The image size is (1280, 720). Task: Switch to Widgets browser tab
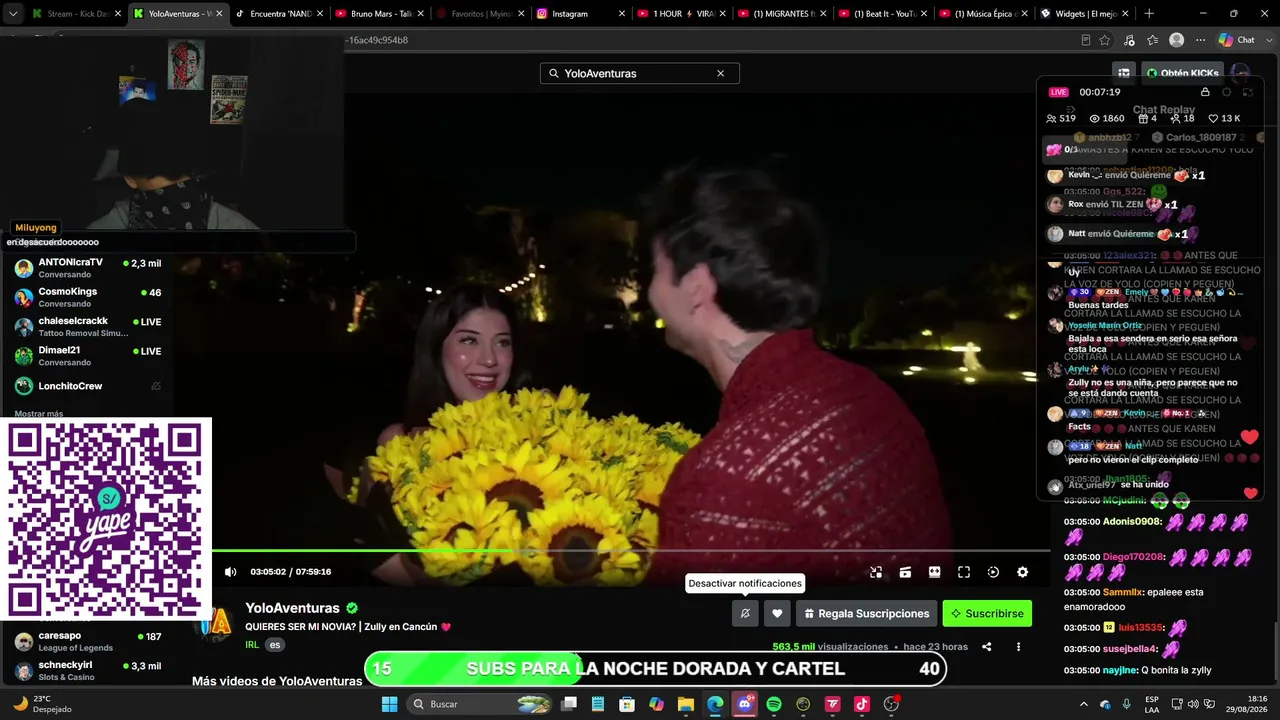coord(1083,14)
